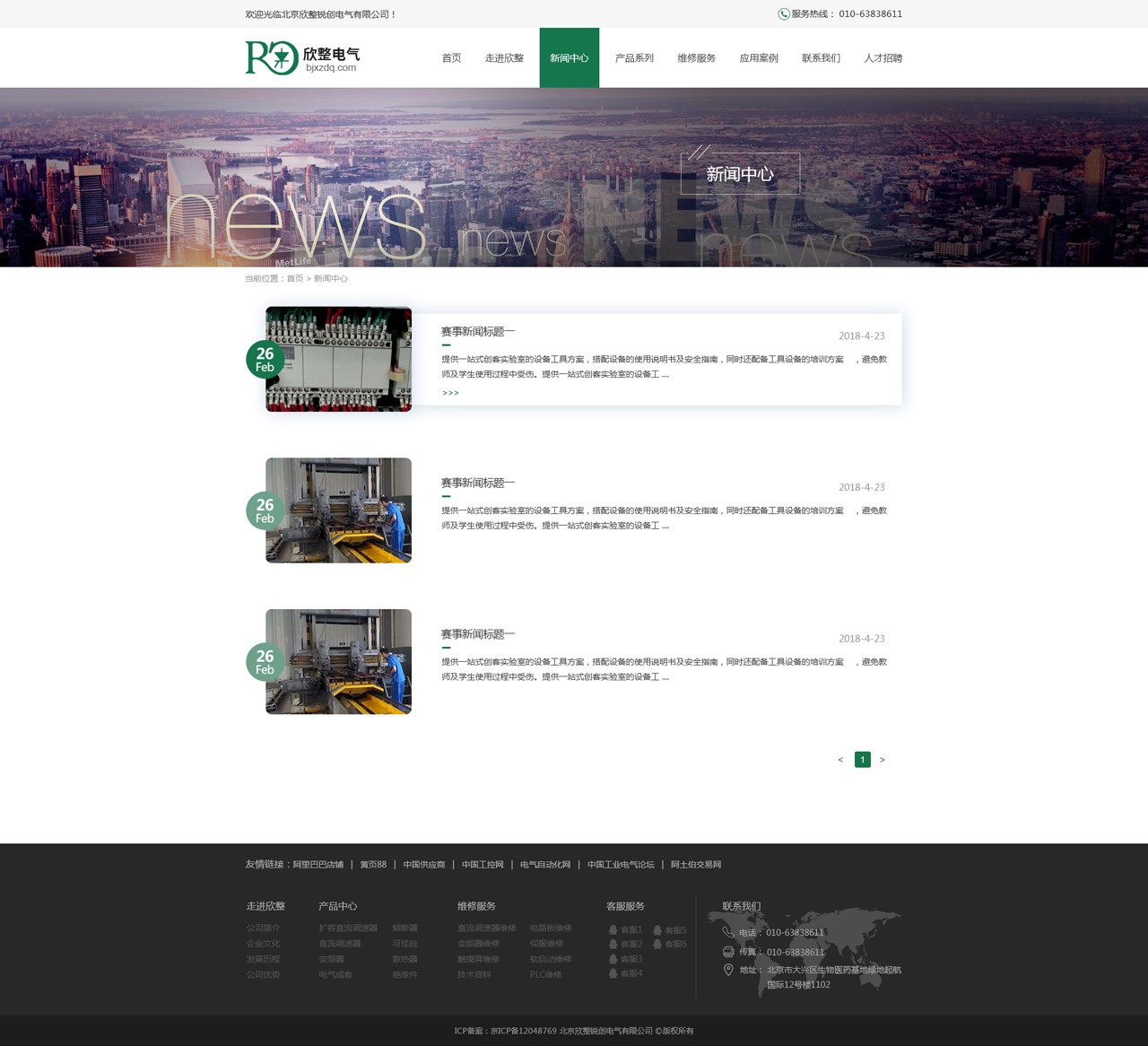Open the 首页 navigation menu item
The width and height of the screenshot is (1148, 1046).
tap(451, 58)
